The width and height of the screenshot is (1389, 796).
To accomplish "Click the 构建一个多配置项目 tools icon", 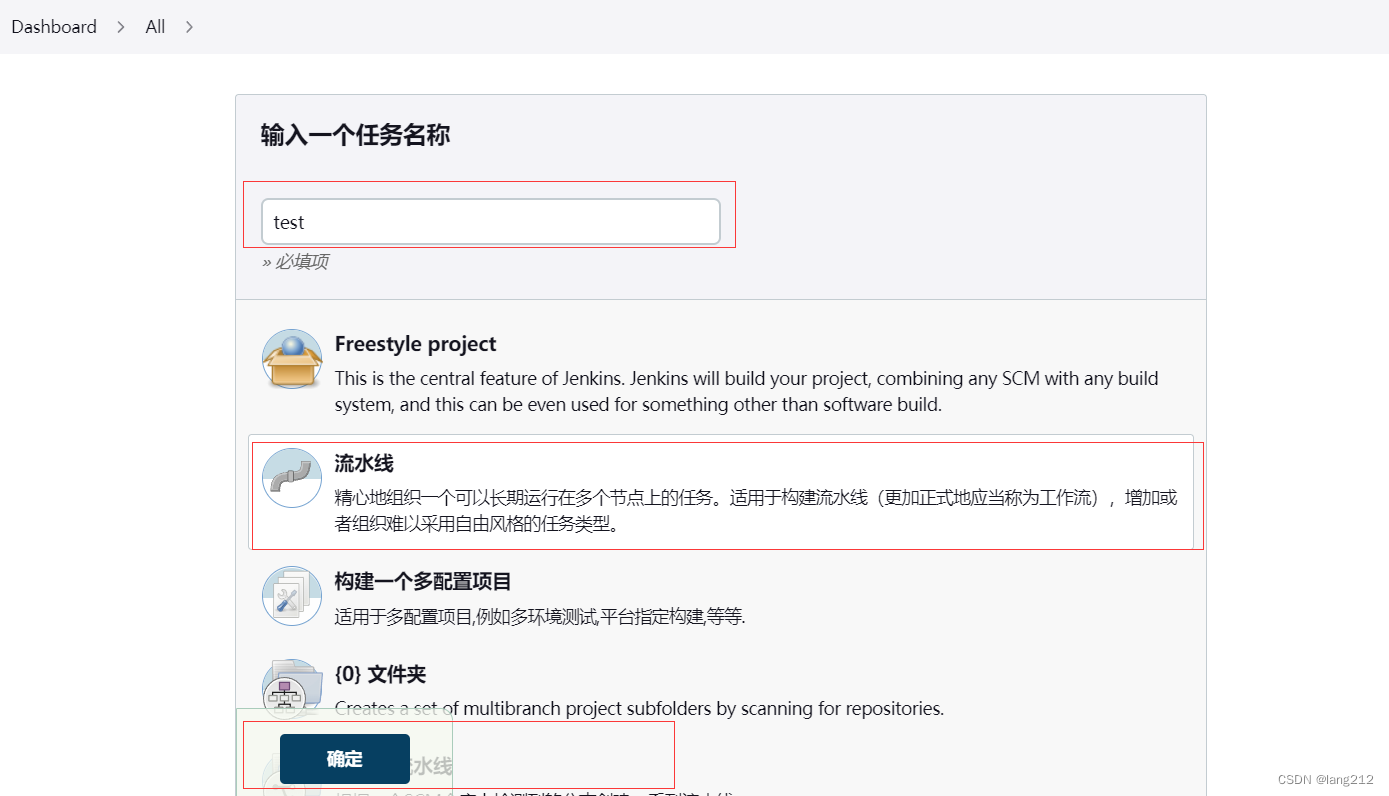I will click(292, 596).
